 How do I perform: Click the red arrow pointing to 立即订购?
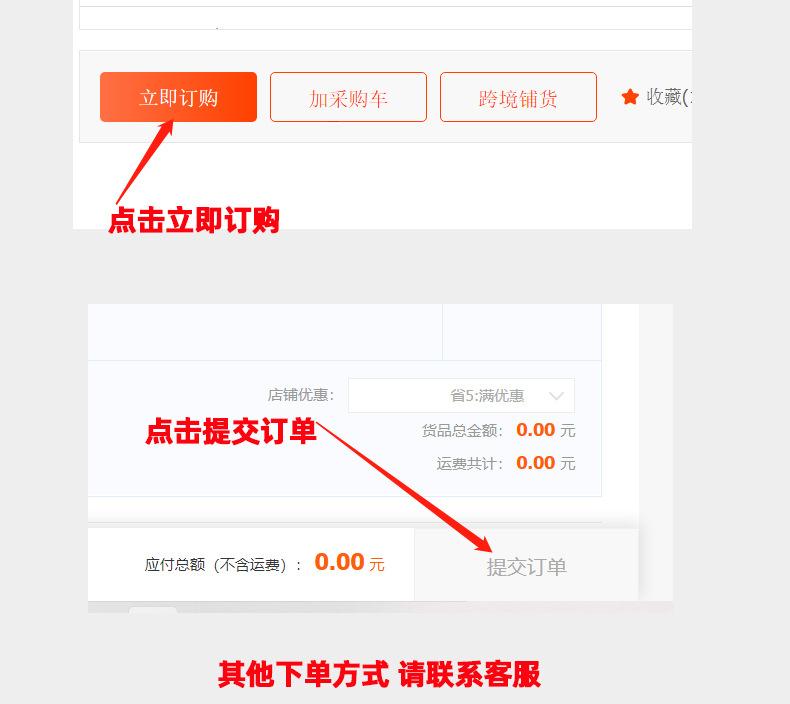tap(144, 163)
